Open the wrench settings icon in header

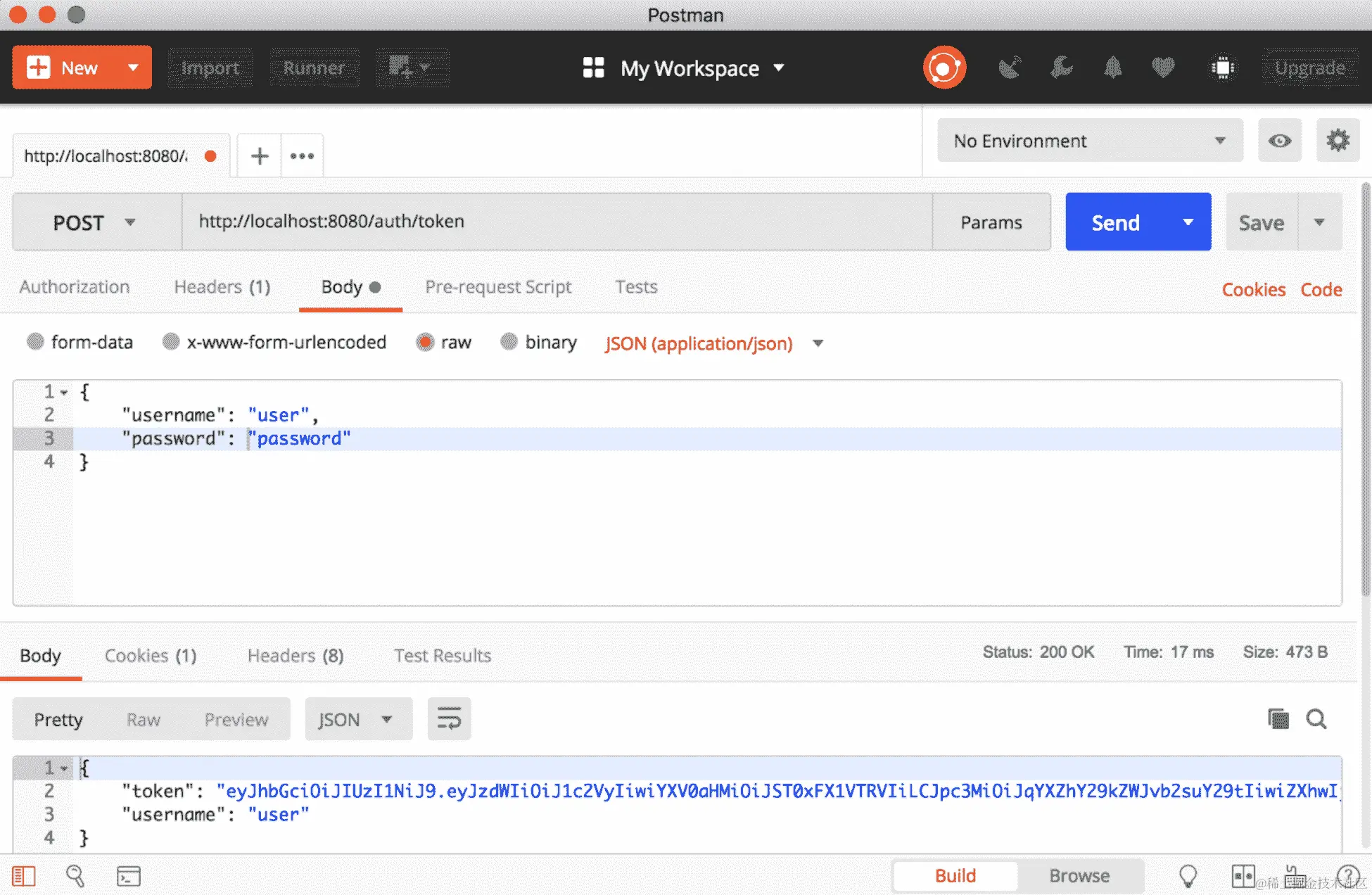(1061, 68)
